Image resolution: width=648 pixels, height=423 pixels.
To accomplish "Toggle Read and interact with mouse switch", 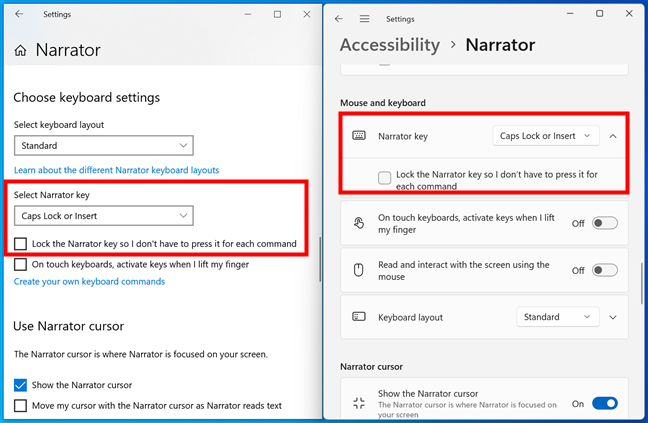I will pos(605,270).
